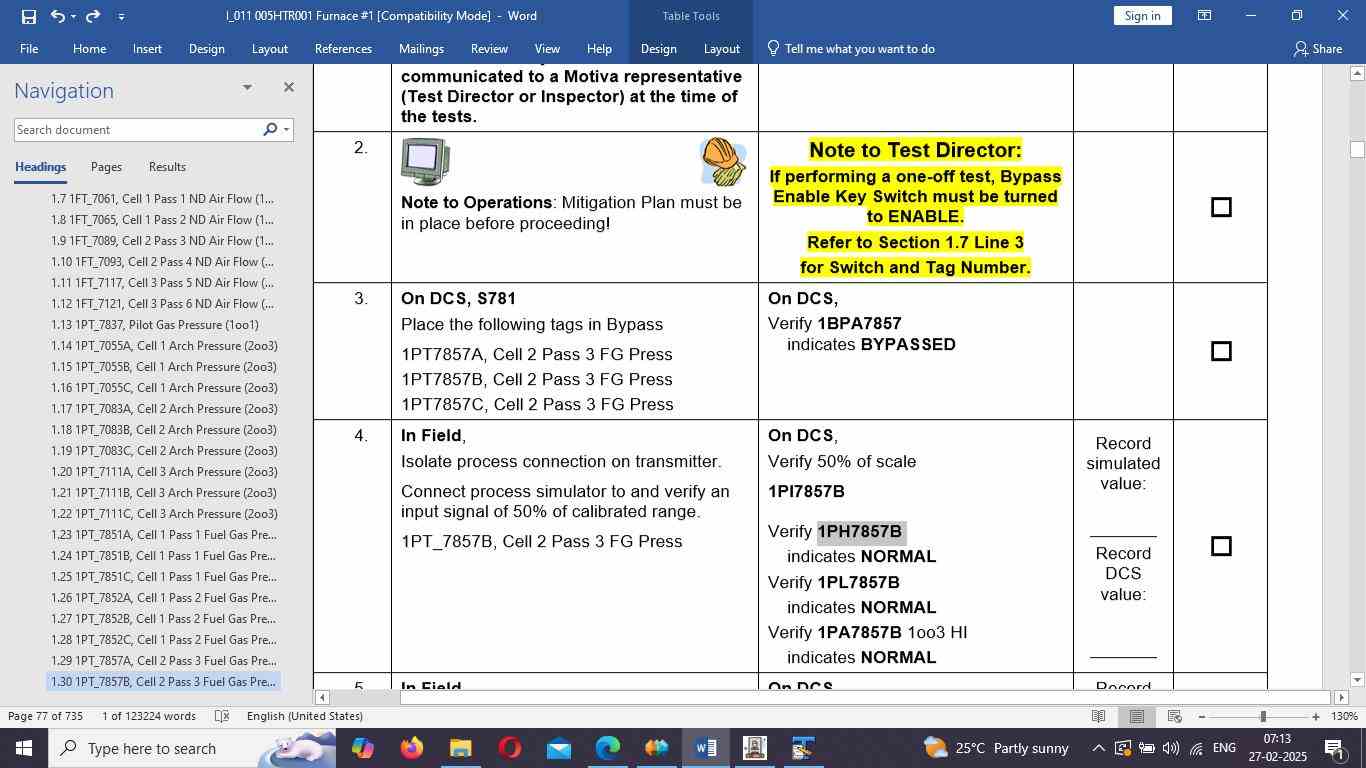The height and width of the screenshot is (768, 1366).
Task: Go to heading 1.29 1PT_7857A Cell 2 Pass 3
Action: (x=162, y=661)
